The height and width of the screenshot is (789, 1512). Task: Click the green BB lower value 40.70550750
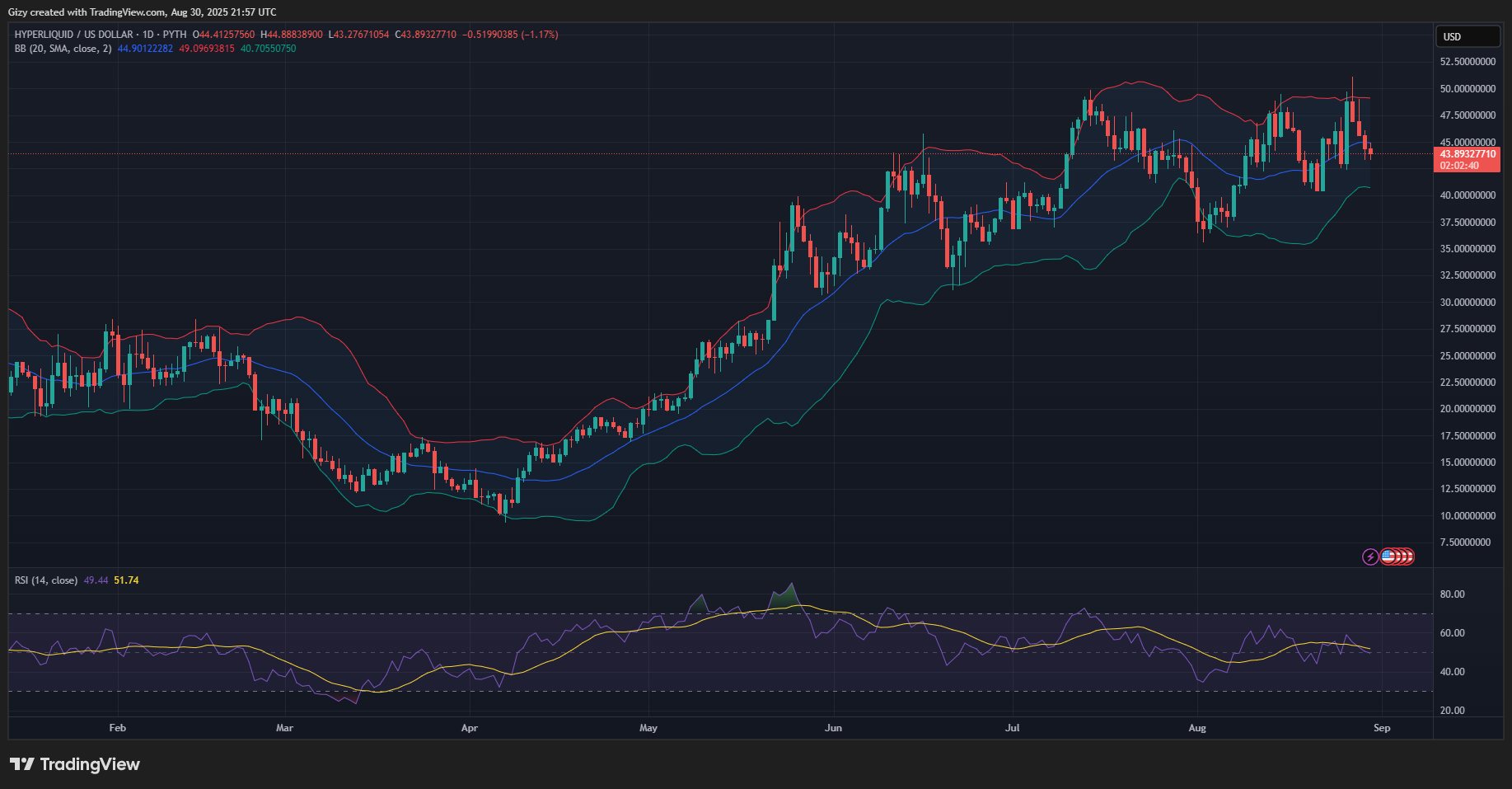click(x=268, y=49)
